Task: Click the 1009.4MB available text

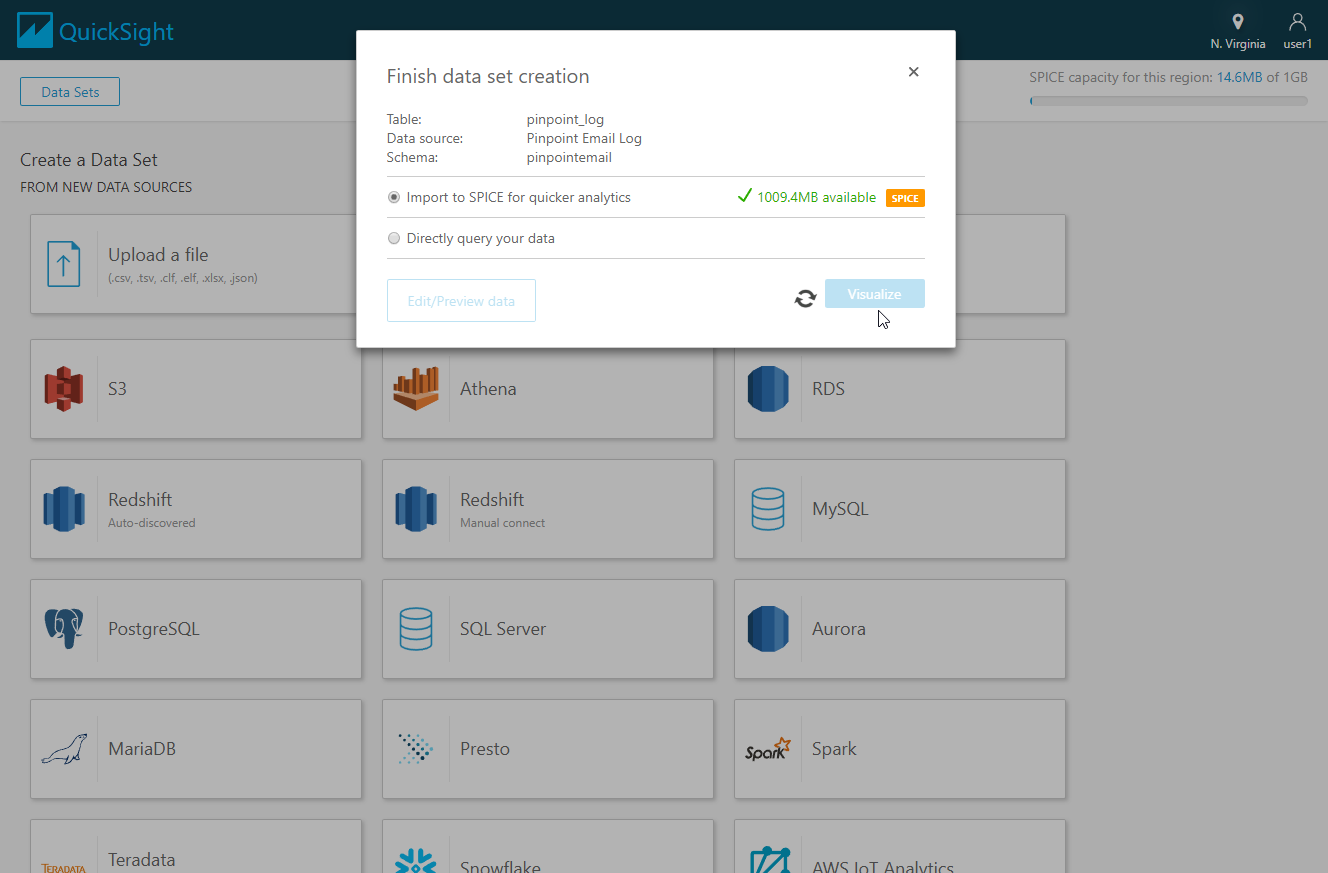Action: point(816,198)
